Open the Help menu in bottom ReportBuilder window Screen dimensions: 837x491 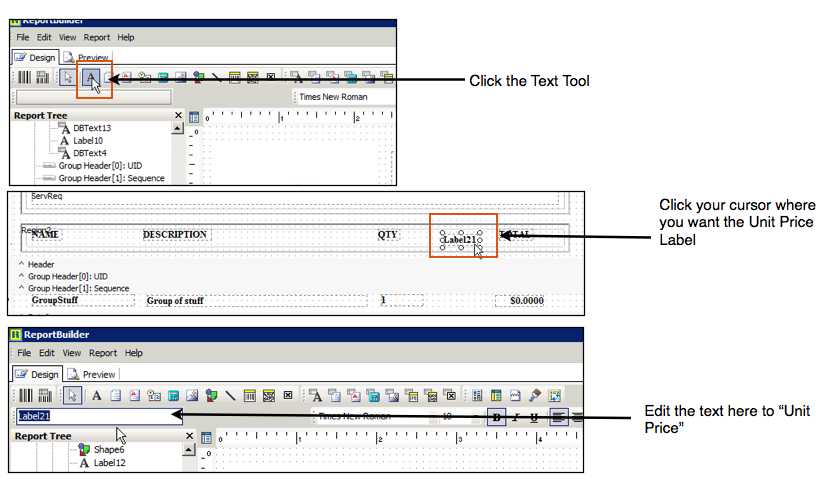tap(133, 353)
